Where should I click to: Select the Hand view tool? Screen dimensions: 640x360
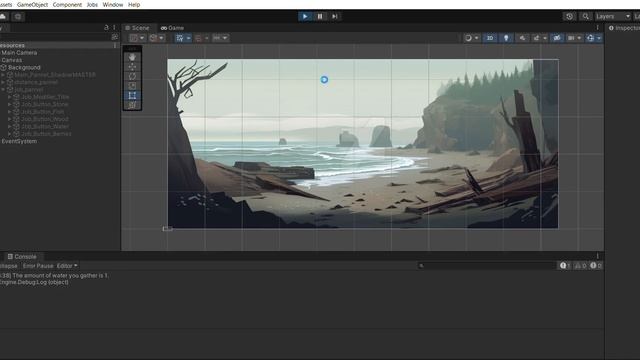coord(132,57)
